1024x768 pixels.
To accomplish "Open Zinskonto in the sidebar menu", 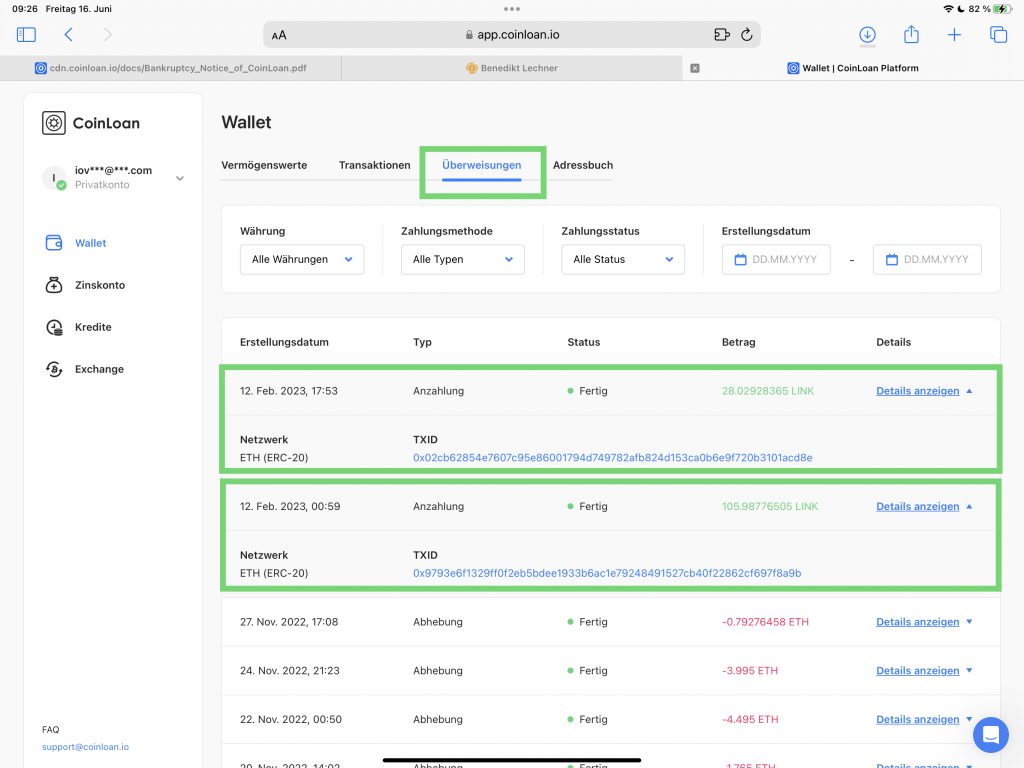I will (x=100, y=285).
